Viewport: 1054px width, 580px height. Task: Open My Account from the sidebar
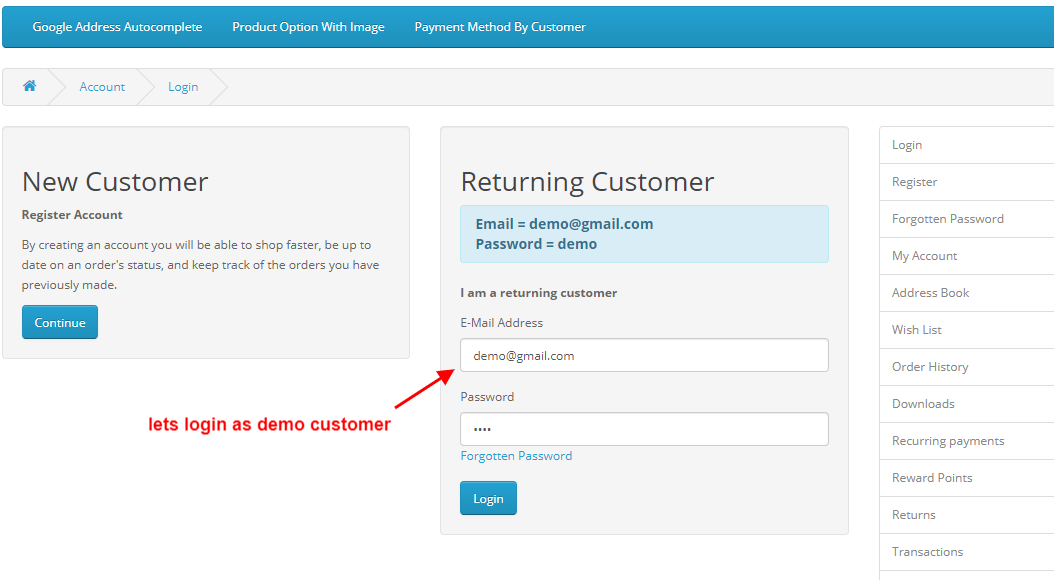(x=924, y=255)
